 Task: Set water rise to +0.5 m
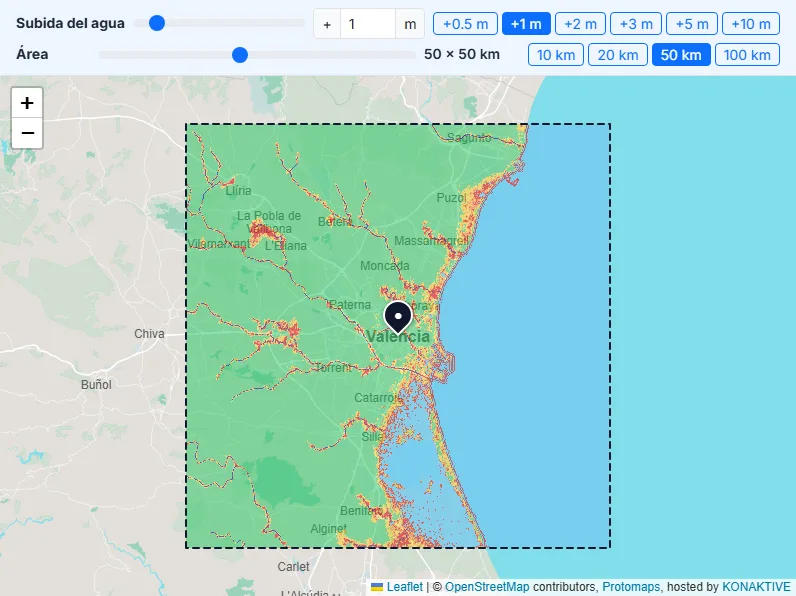465,24
